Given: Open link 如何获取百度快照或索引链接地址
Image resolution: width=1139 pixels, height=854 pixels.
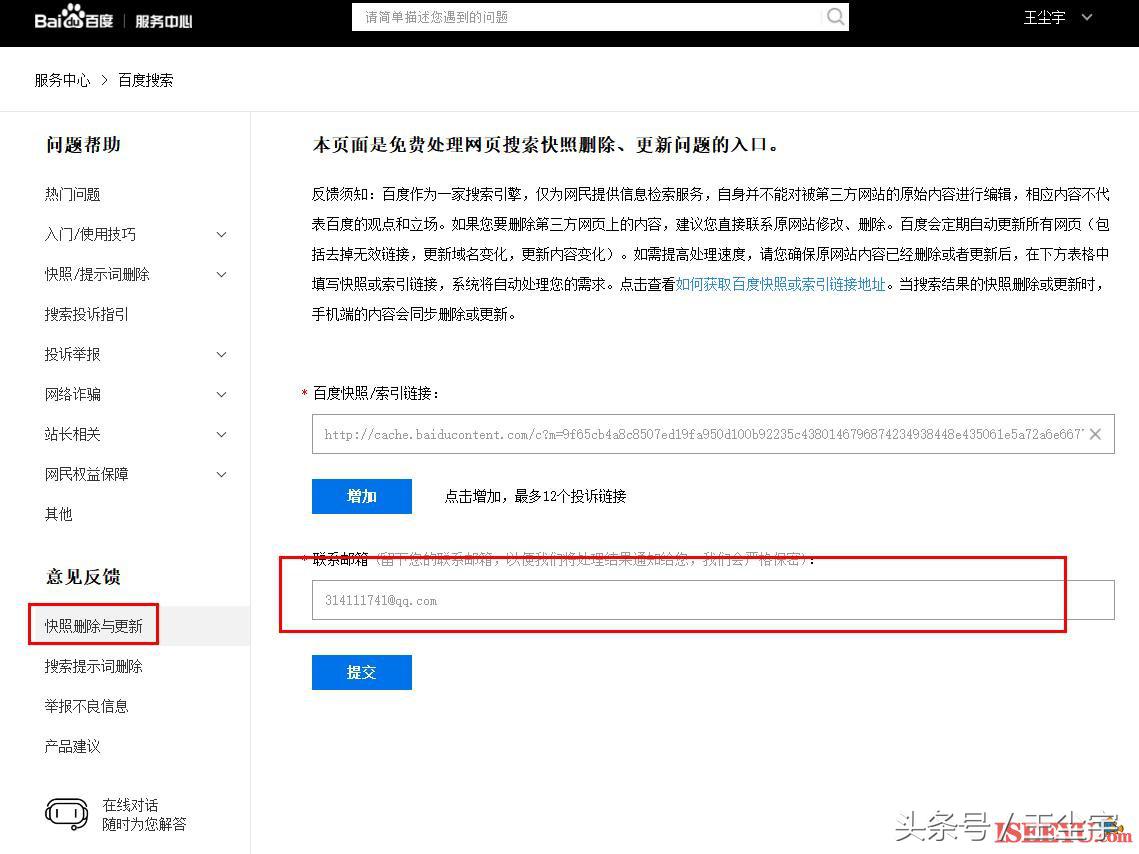Looking at the screenshot, I should coord(781,285).
